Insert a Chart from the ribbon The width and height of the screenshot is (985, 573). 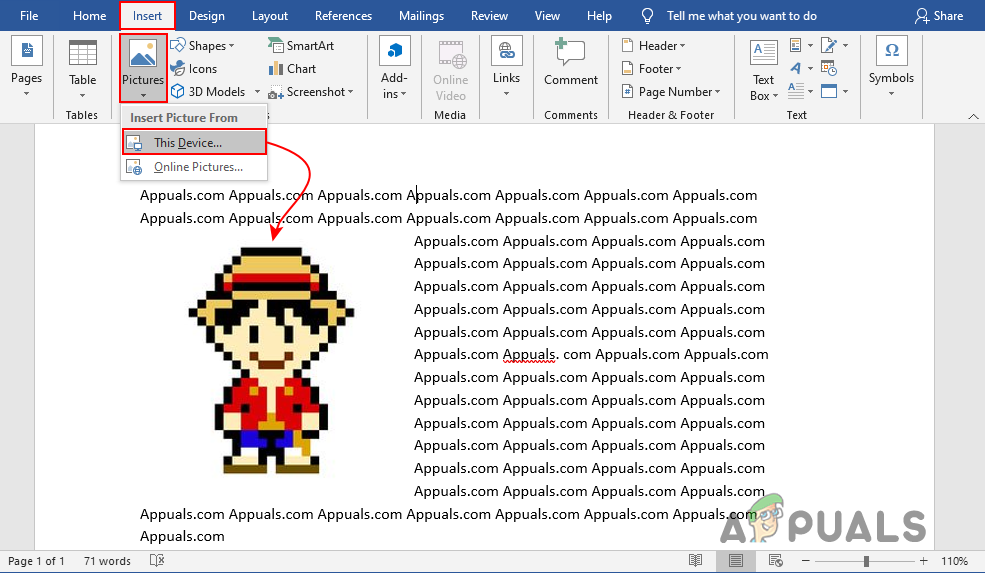pyautogui.click(x=291, y=69)
